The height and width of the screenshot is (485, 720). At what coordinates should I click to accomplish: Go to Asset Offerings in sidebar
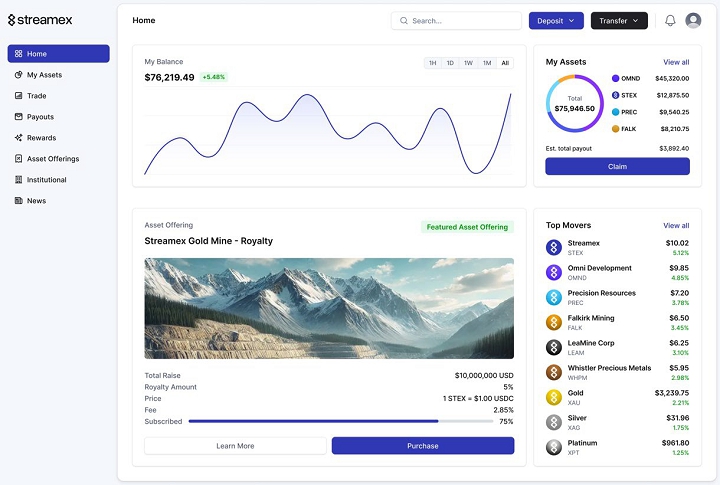pos(52,159)
